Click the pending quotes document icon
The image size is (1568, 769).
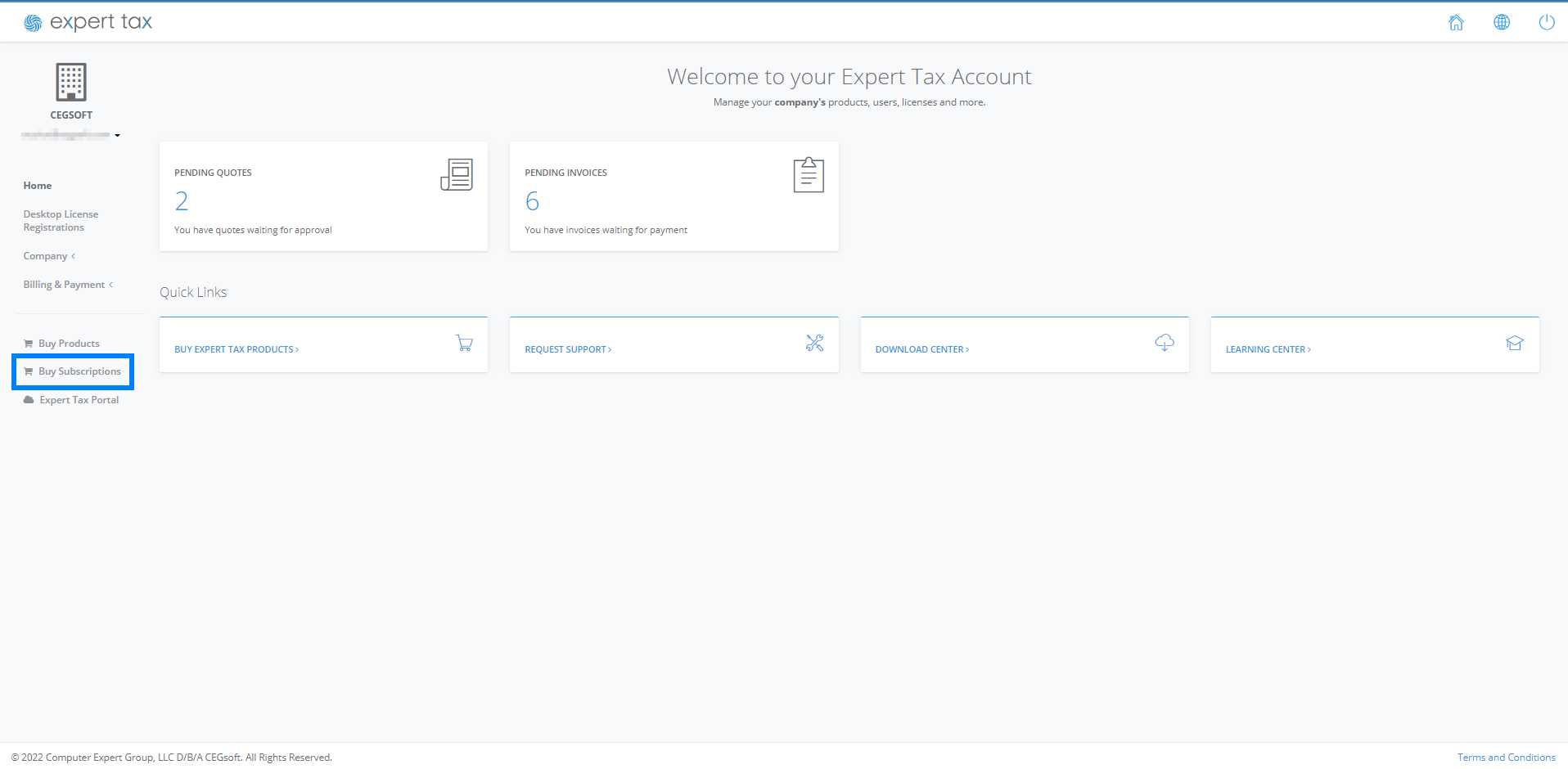tap(457, 174)
